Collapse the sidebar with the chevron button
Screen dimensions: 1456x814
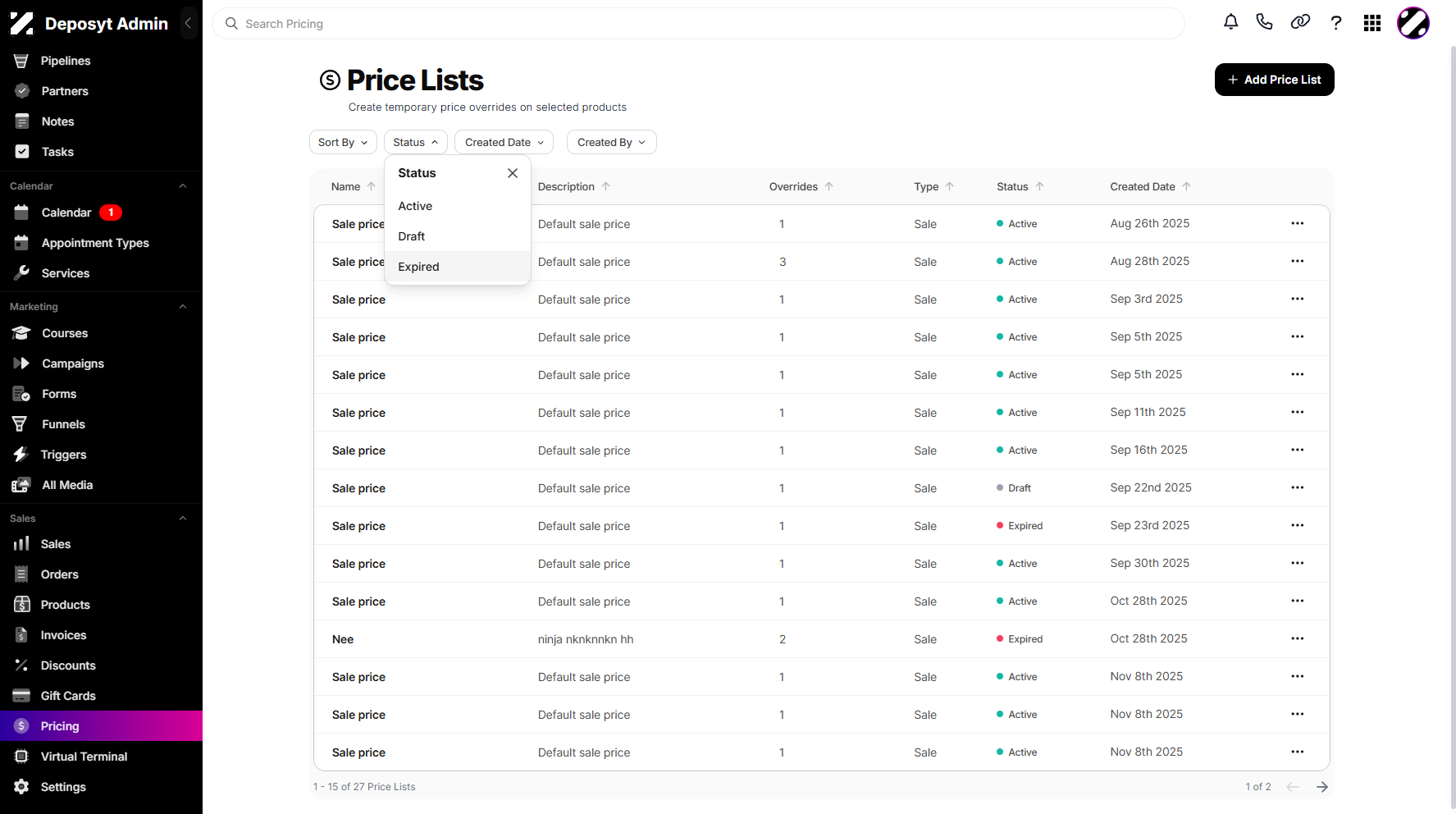[x=188, y=23]
